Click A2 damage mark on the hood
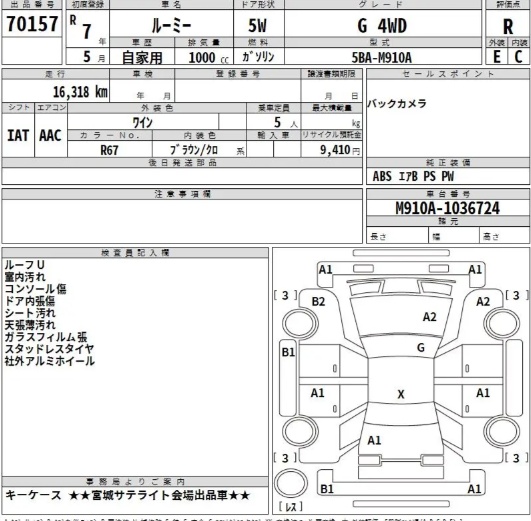 429,317
